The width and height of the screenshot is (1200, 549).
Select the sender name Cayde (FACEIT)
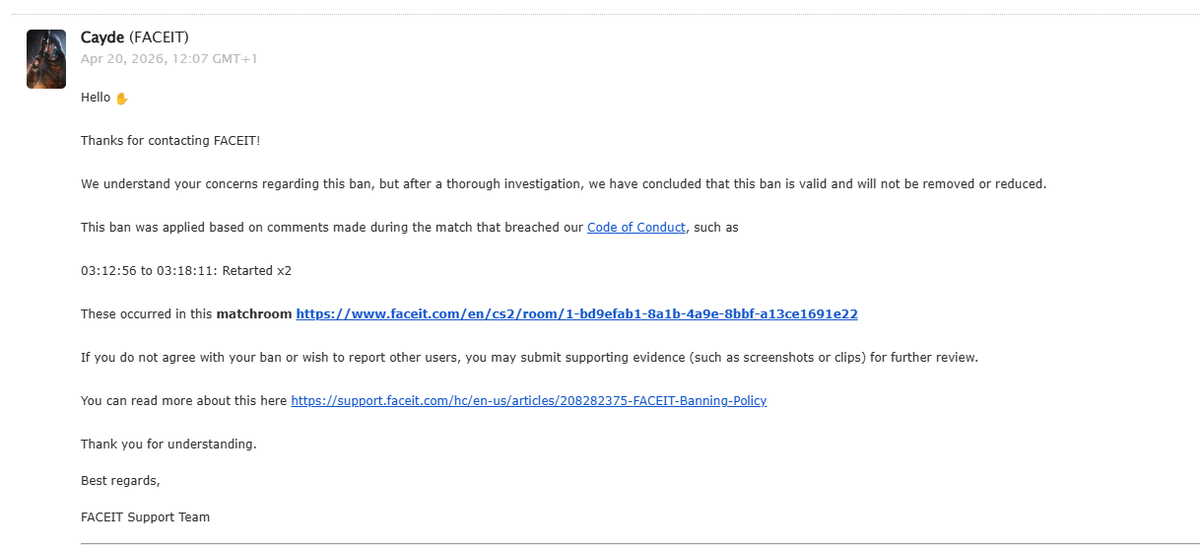tap(135, 37)
